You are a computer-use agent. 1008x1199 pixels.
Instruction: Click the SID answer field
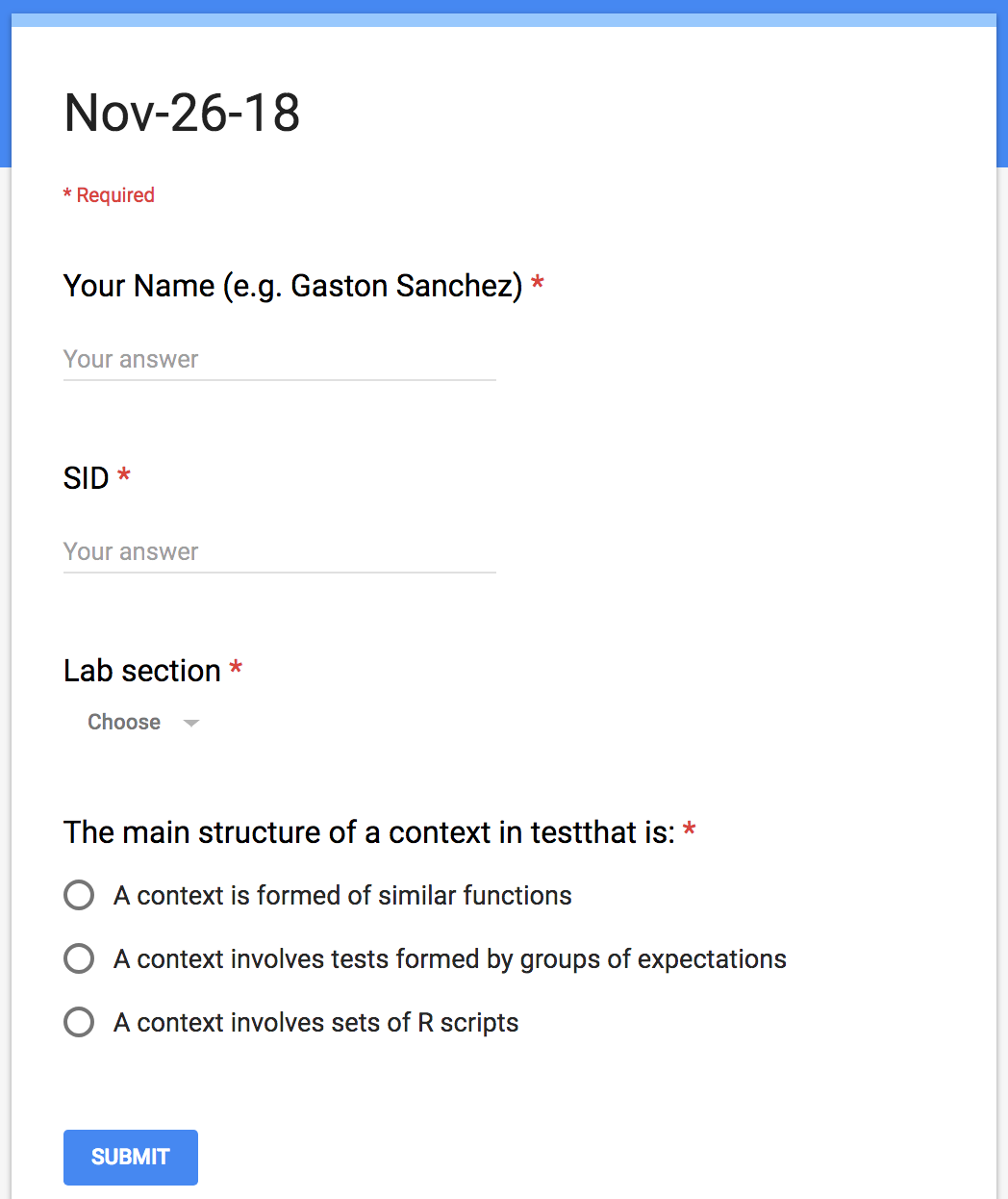(279, 552)
